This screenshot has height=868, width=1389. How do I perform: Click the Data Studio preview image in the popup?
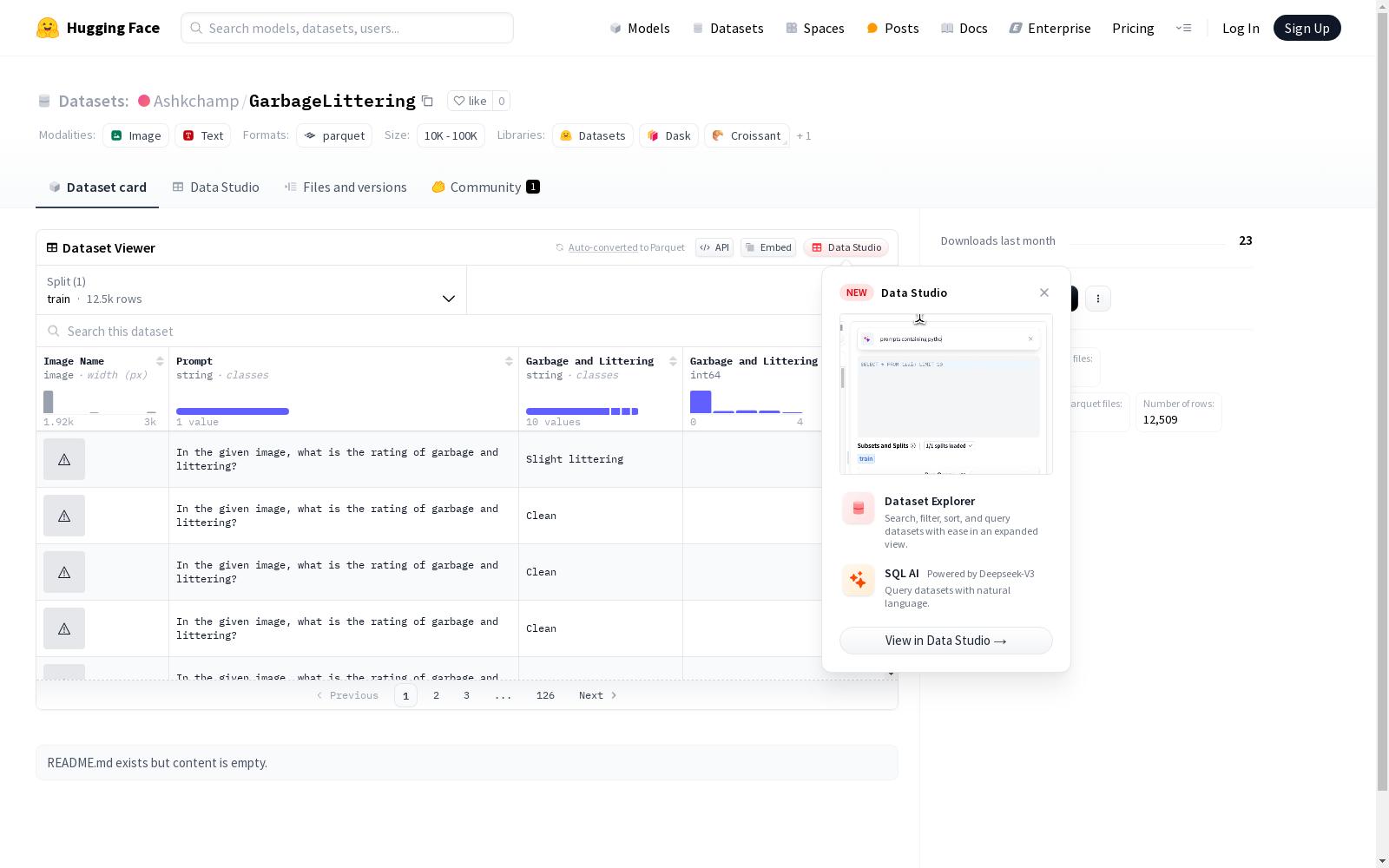pos(946,394)
